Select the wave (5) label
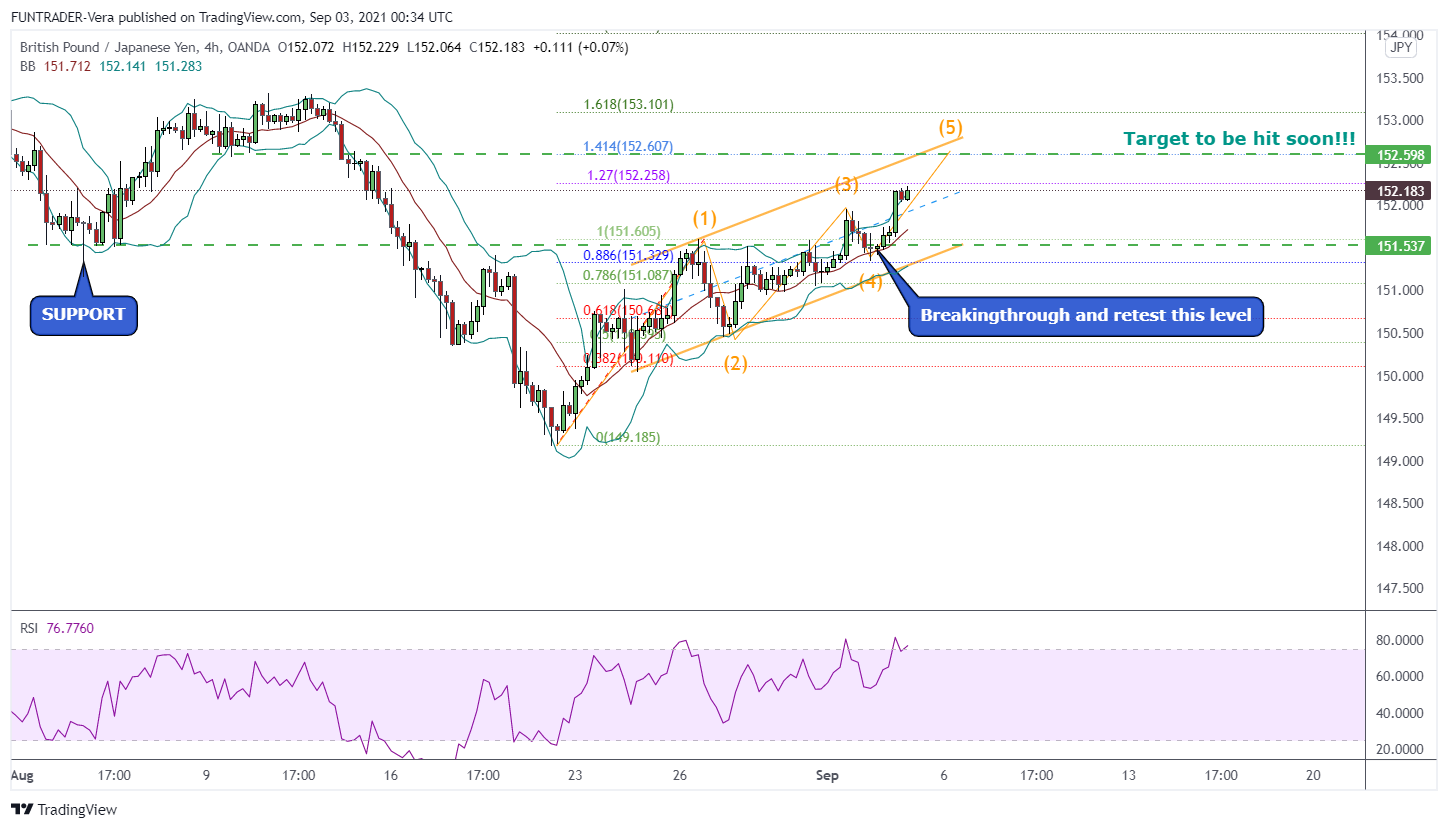 coord(950,127)
